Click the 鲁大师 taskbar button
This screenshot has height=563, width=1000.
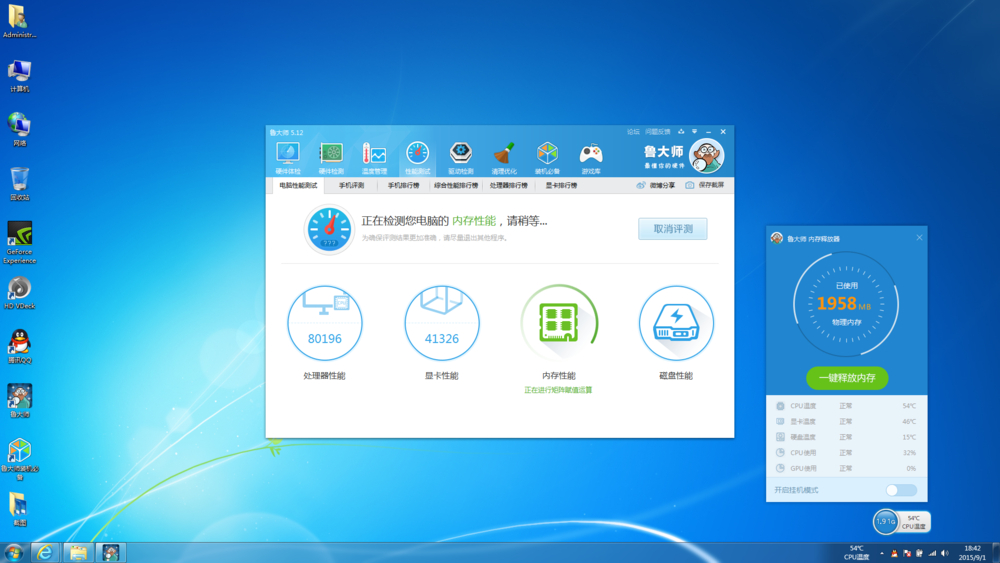pos(111,552)
